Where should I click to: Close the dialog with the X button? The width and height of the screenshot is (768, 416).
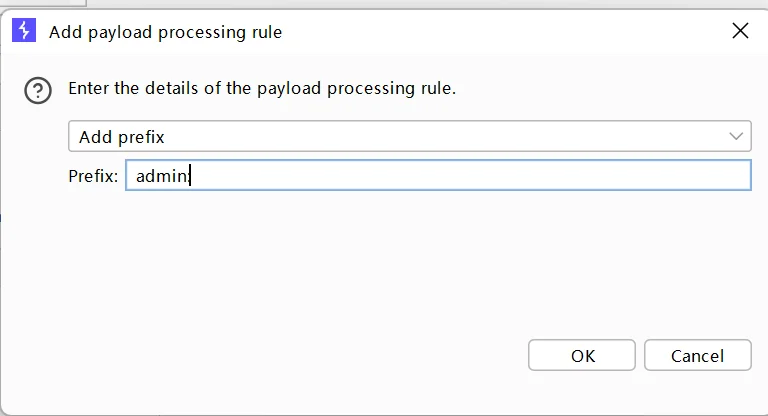tap(740, 31)
